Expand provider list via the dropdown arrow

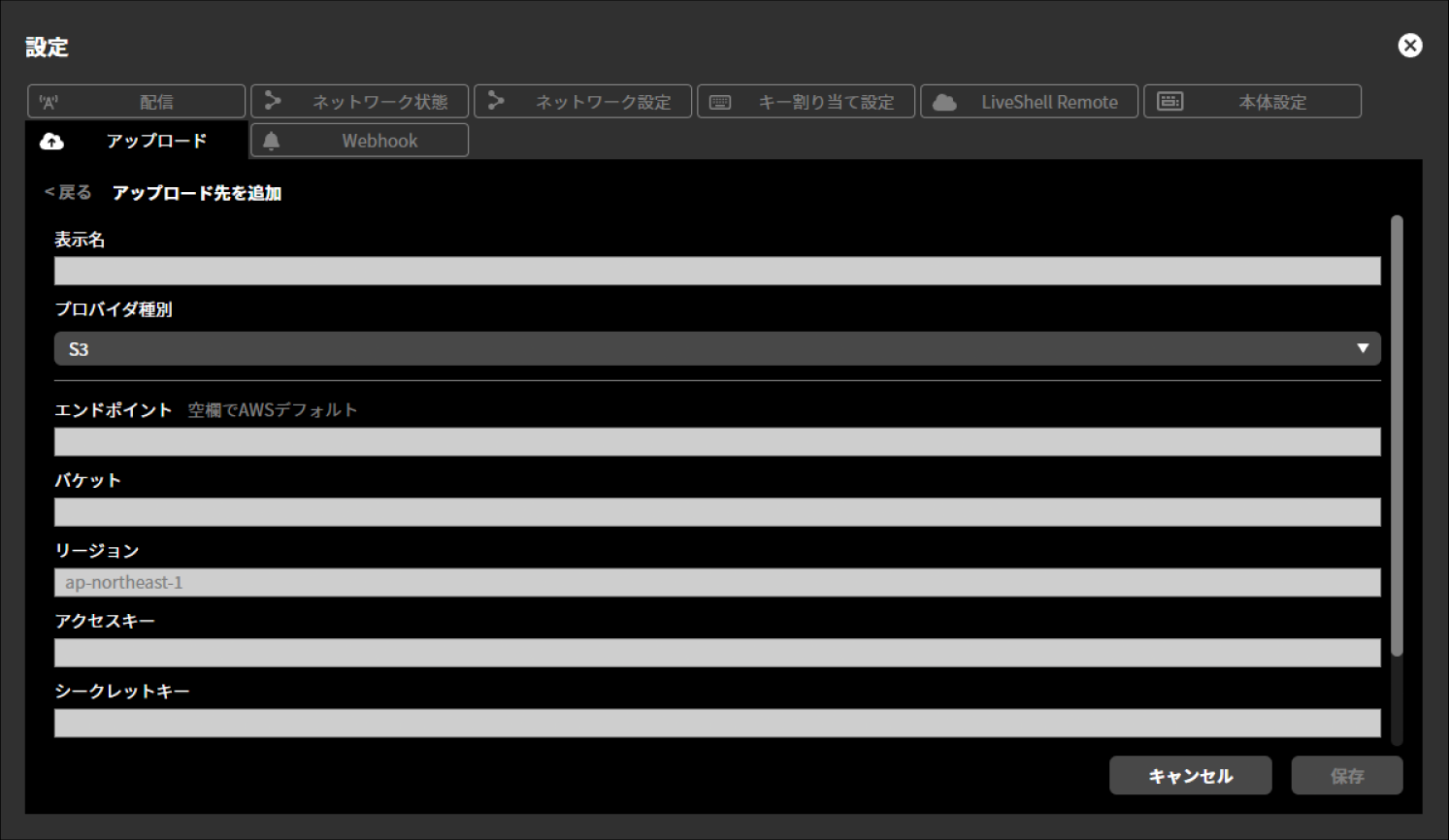click(x=1363, y=348)
